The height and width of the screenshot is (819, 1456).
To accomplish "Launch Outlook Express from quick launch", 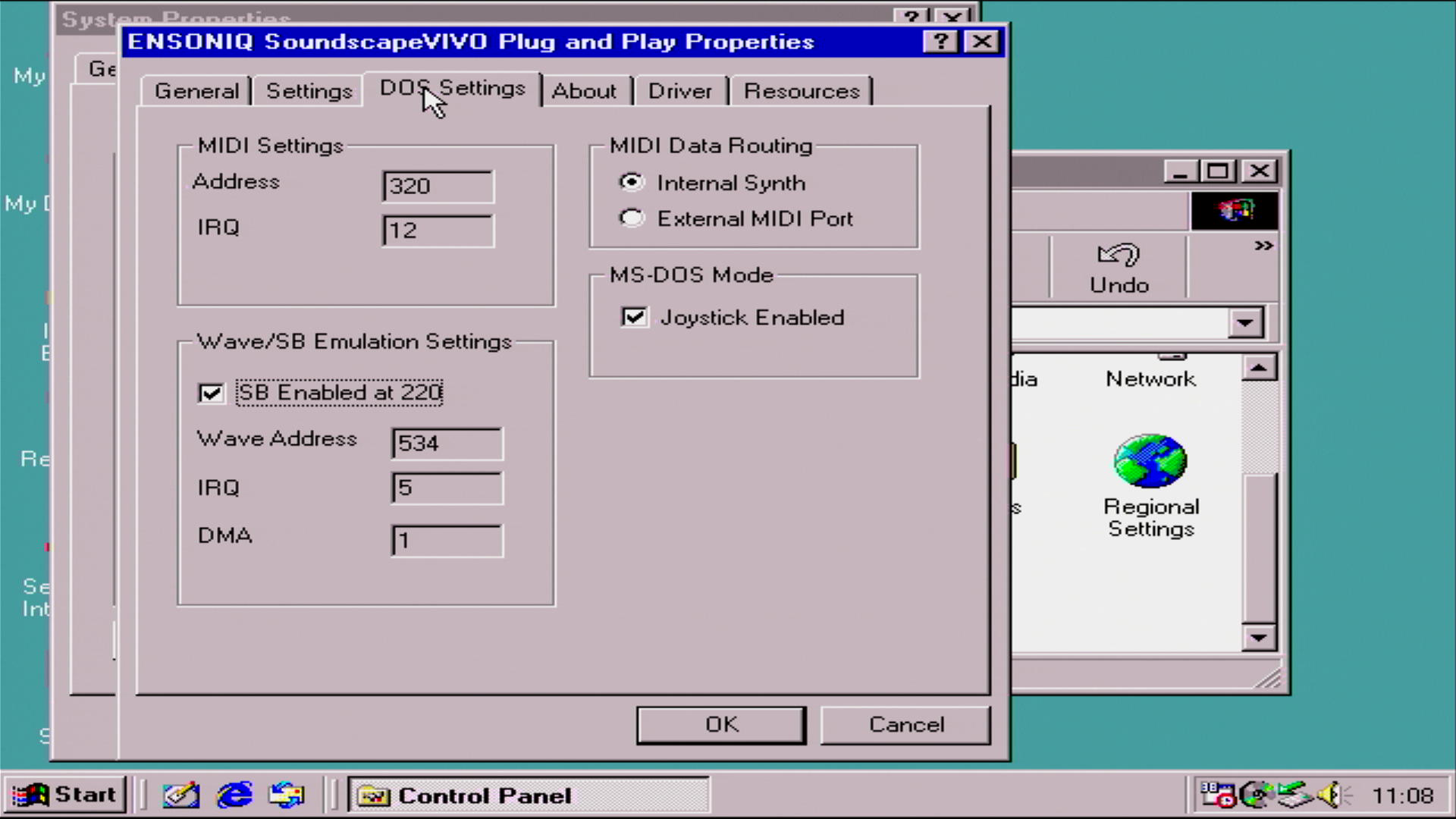I will [287, 795].
